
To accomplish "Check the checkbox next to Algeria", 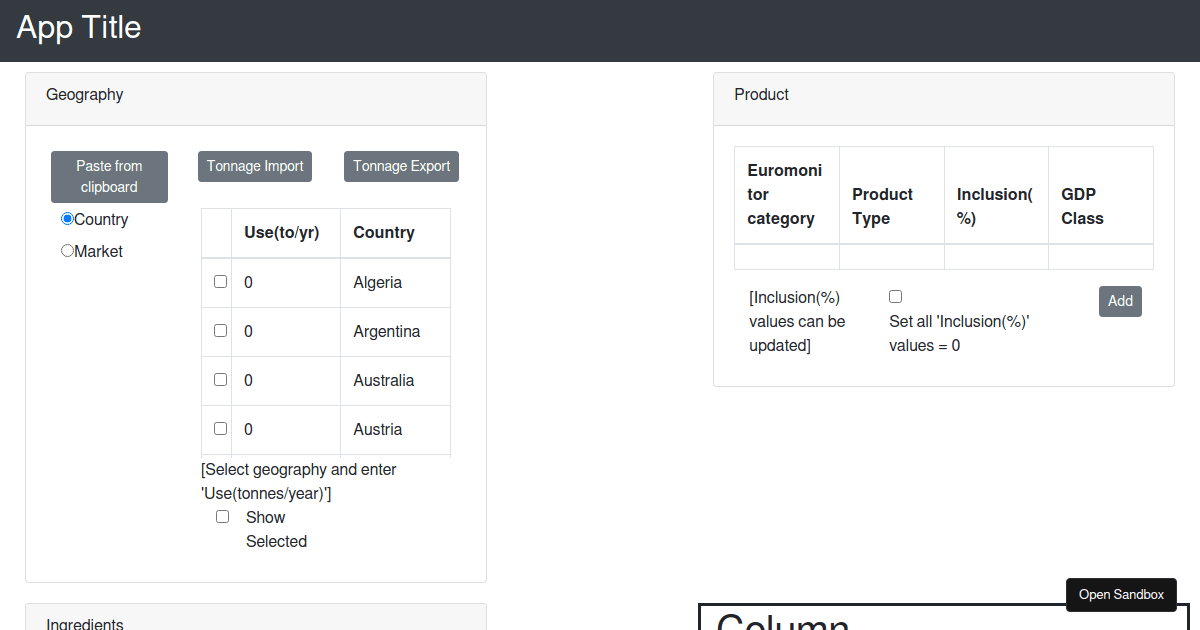I will (x=218, y=281).
